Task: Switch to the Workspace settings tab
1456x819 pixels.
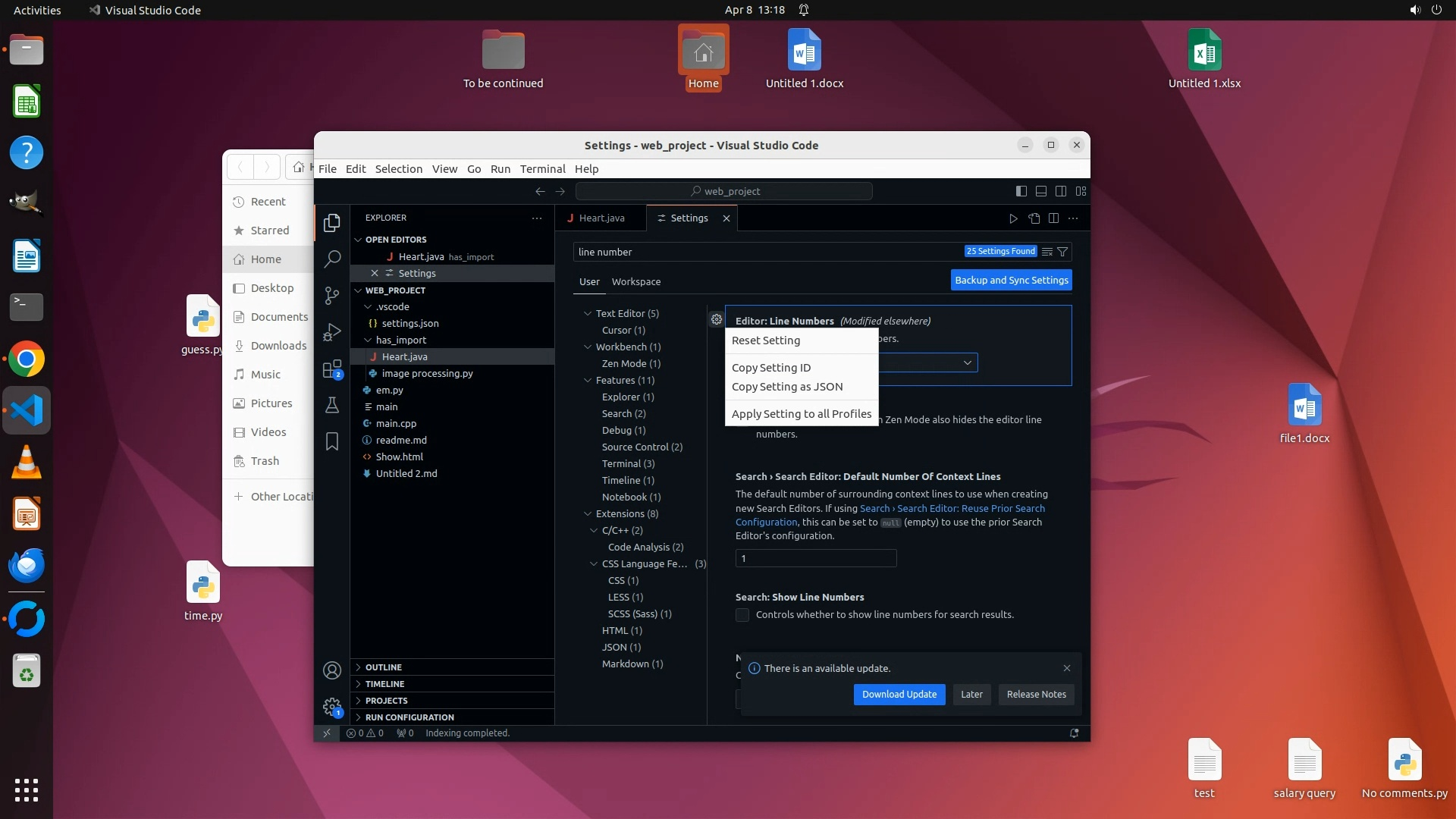Action: pos(635,281)
